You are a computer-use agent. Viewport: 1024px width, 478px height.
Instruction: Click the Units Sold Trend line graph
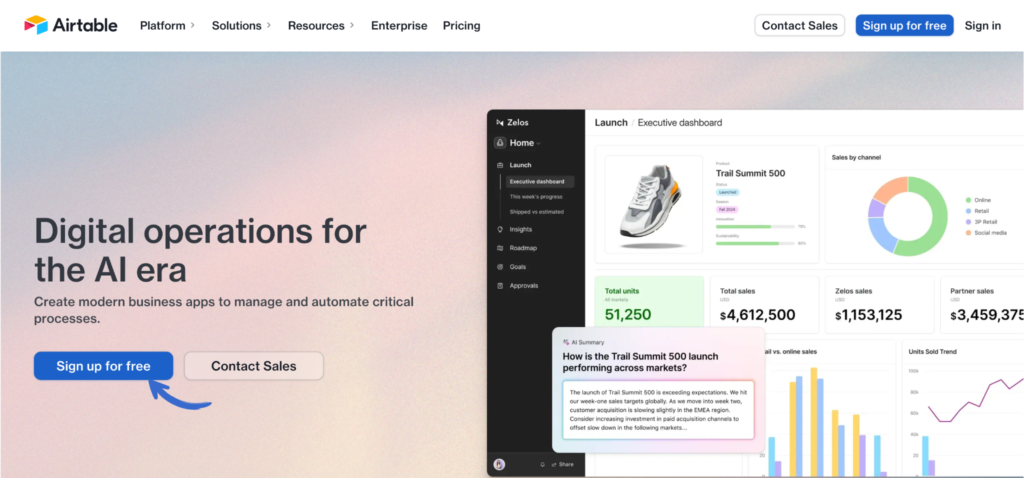(x=976, y=400)
